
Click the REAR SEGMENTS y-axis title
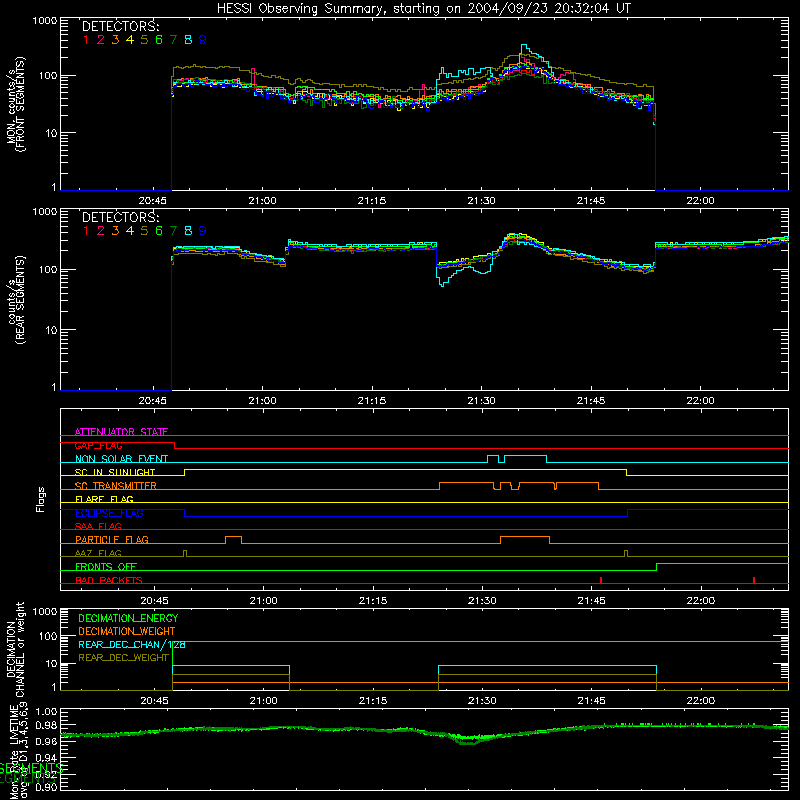point(16,300)
